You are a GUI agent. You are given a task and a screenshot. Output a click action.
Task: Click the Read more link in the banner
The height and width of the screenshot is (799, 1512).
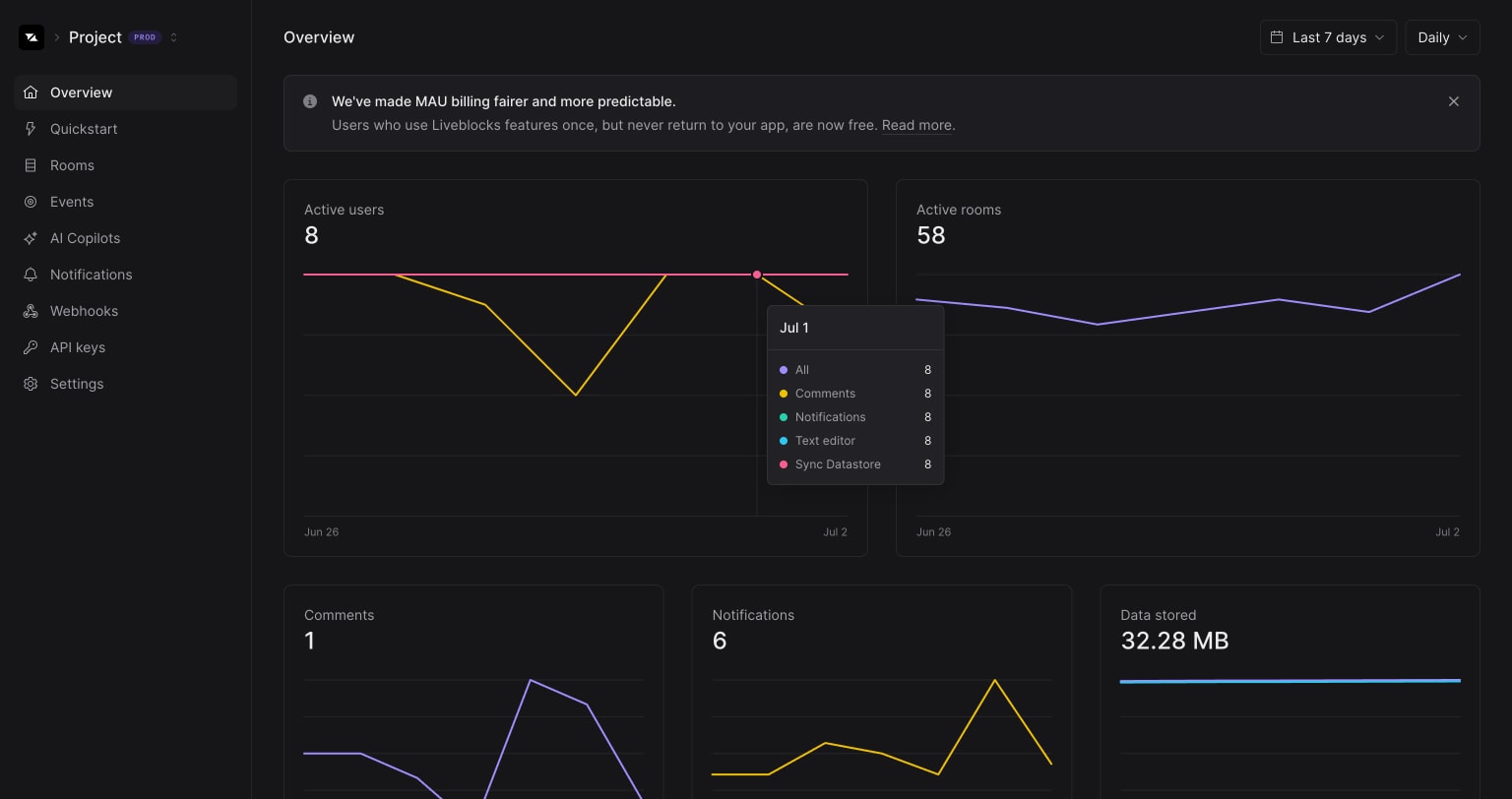click(x=914, y=125)
